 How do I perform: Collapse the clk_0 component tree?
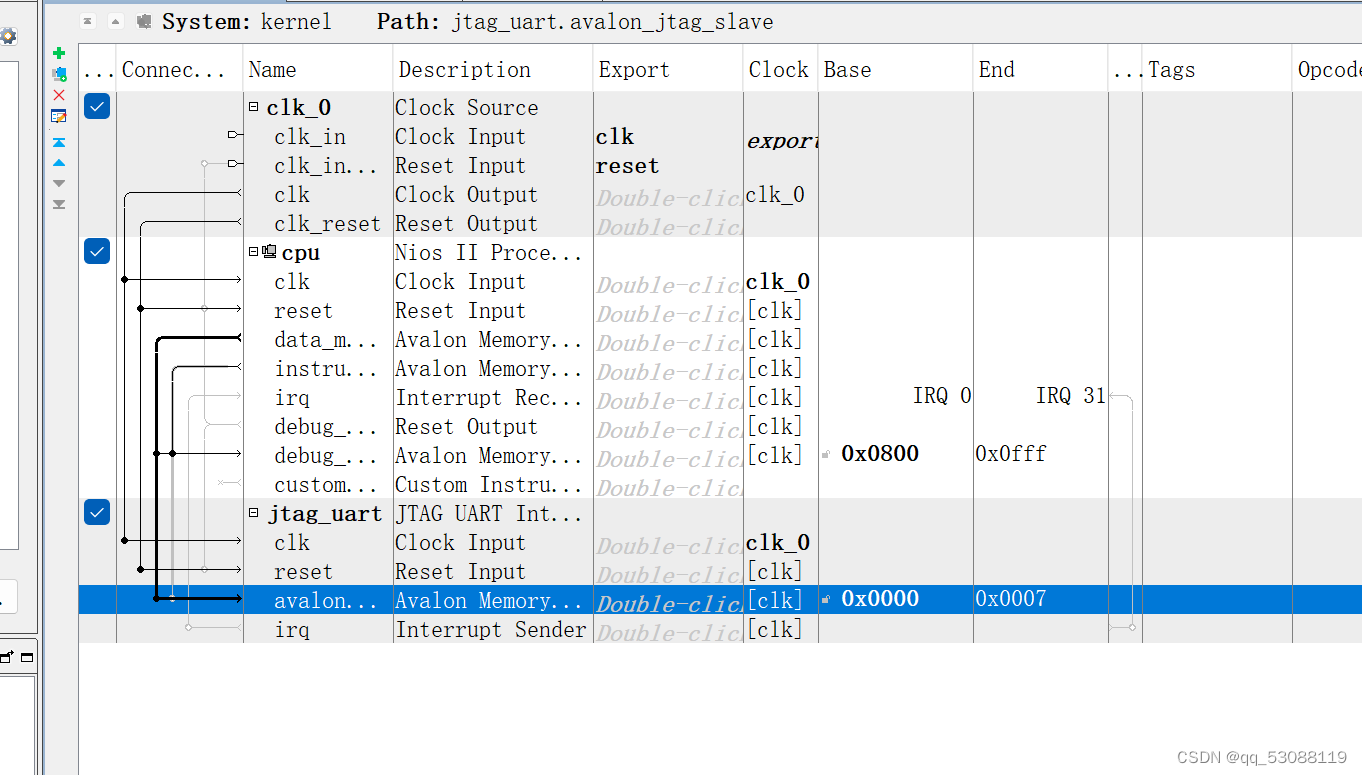tap(253, 106)
